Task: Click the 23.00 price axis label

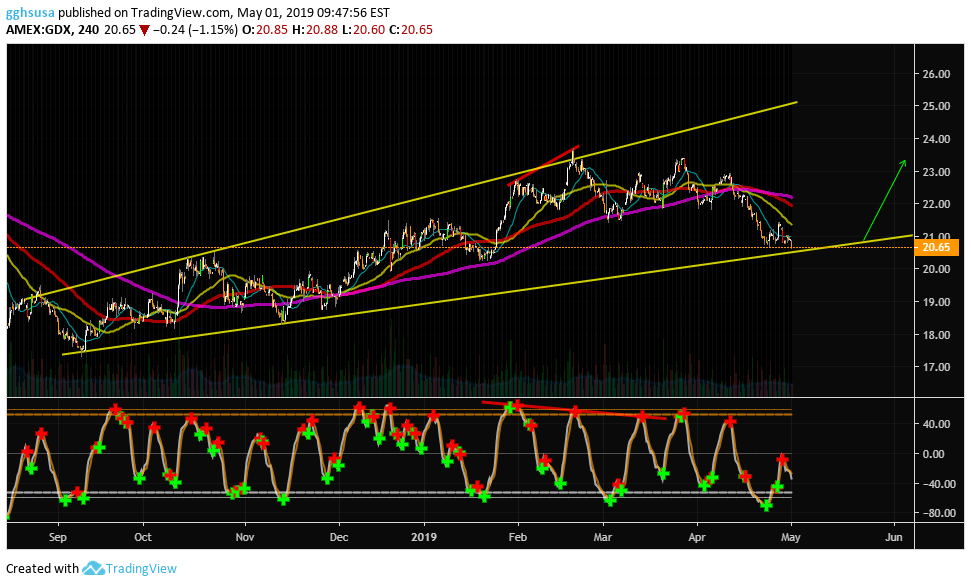Action: pos(936,172)
